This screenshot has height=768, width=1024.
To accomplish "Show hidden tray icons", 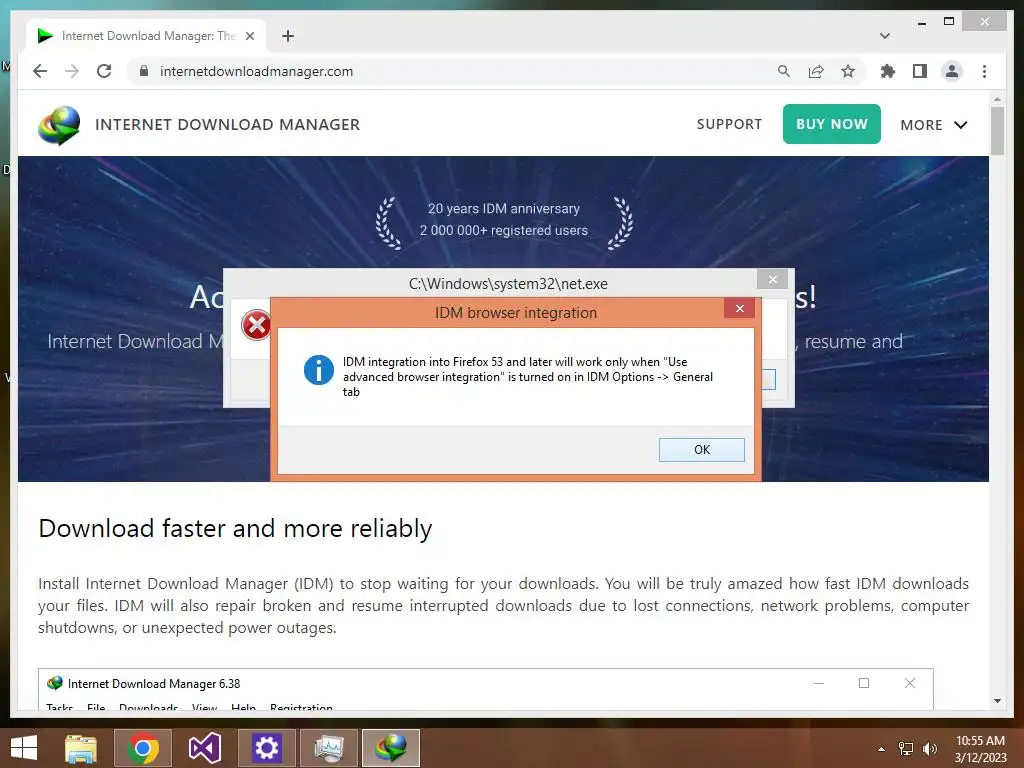I will pyautogui.click(x=881, y=749).
